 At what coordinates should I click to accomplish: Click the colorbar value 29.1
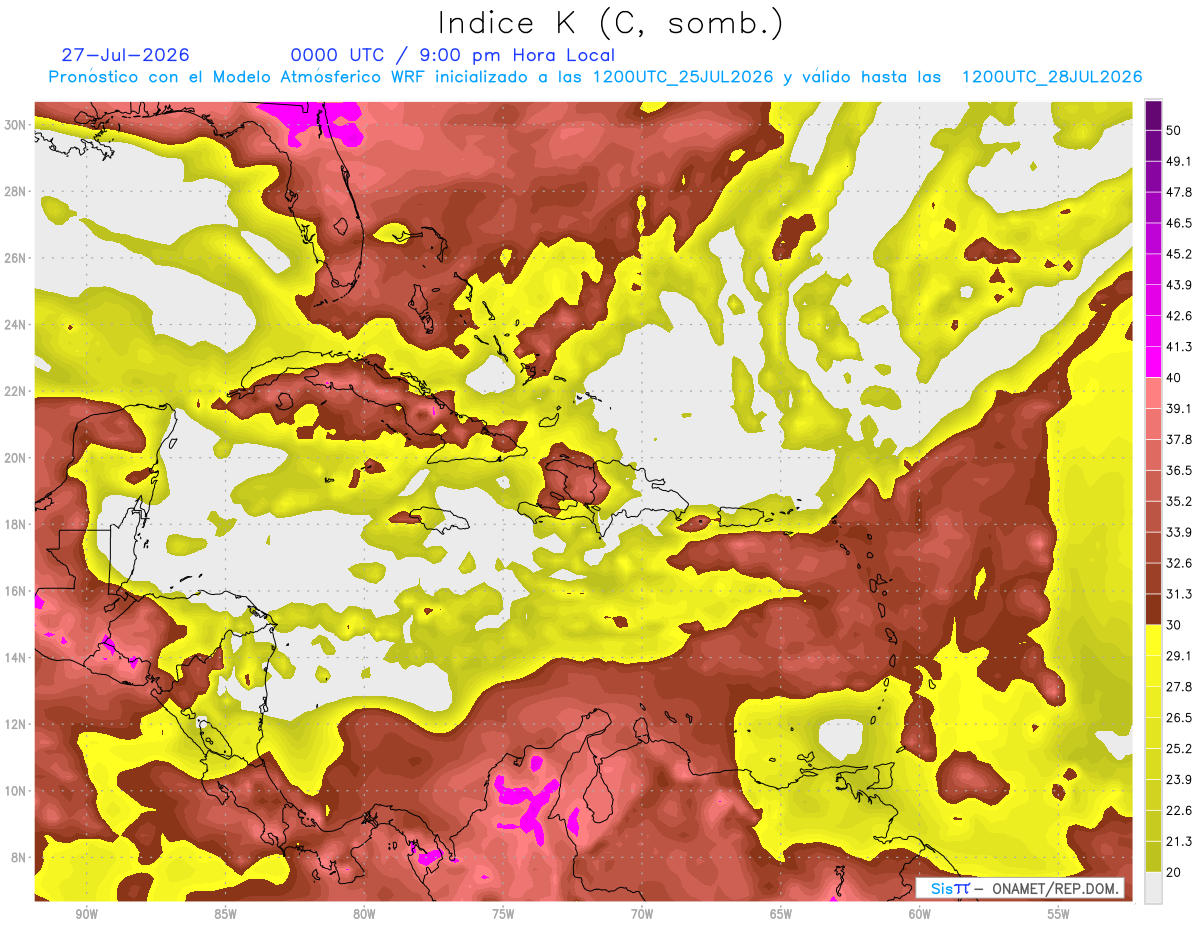[x=1179, y=656]
